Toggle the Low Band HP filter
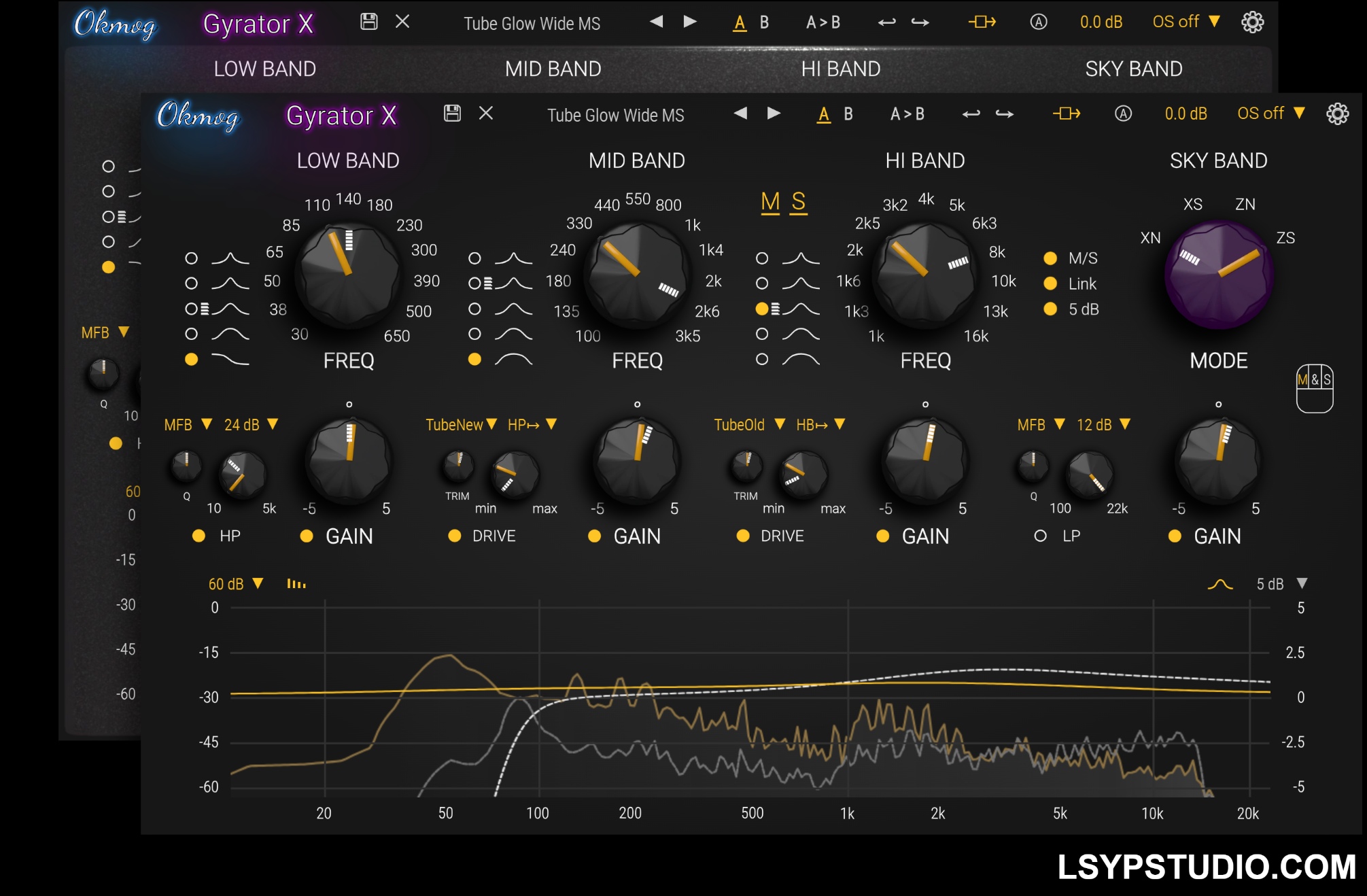1367x896 pixels. (199, 536)
